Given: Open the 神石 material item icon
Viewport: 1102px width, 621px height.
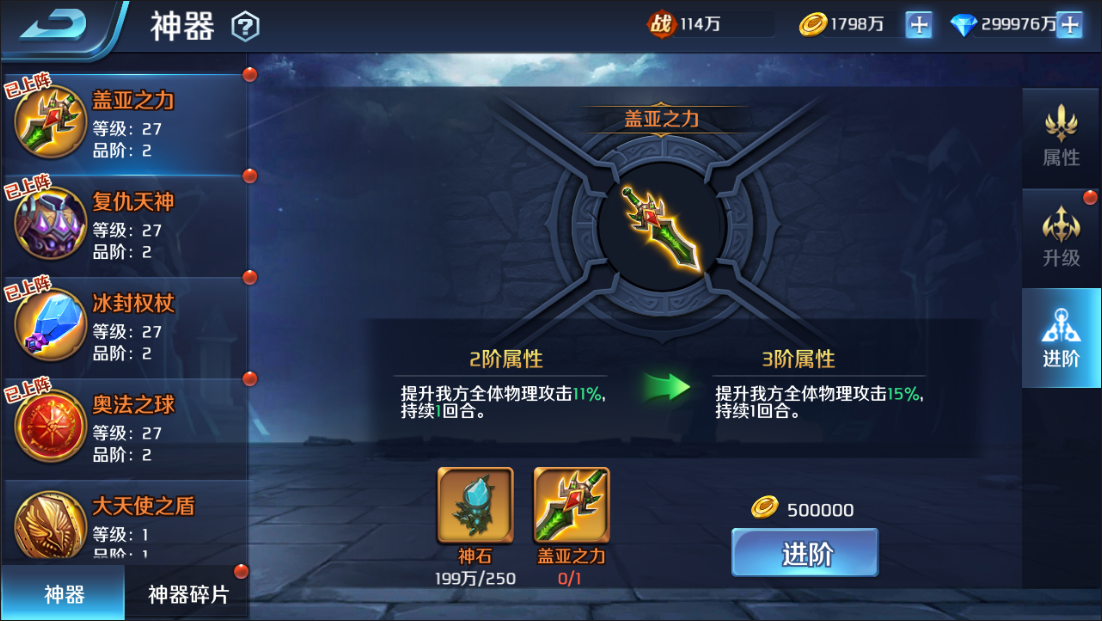Looking at the screenshot, I should (x=475, y=505).
